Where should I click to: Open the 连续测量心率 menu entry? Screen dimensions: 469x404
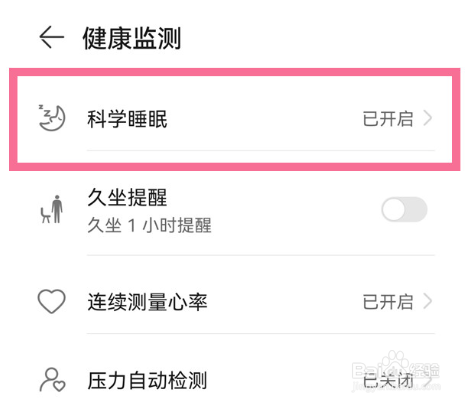coord(235,302)
